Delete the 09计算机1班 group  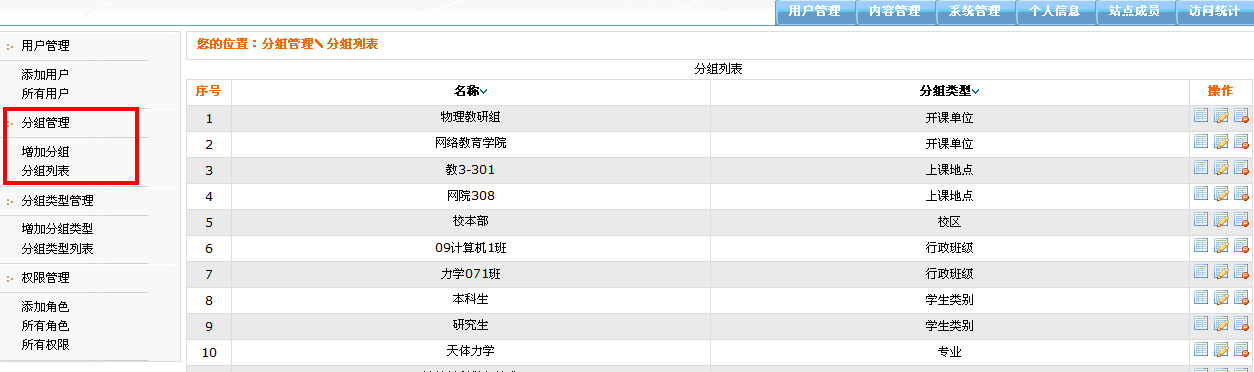point(1241,246)
